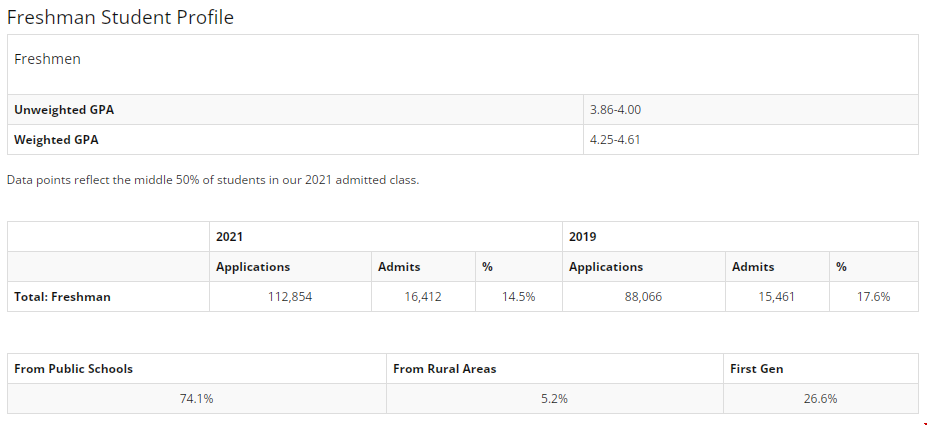Select the 88,066 applications cell
Viewport: 927px width, 425px height.
(643, 297)
